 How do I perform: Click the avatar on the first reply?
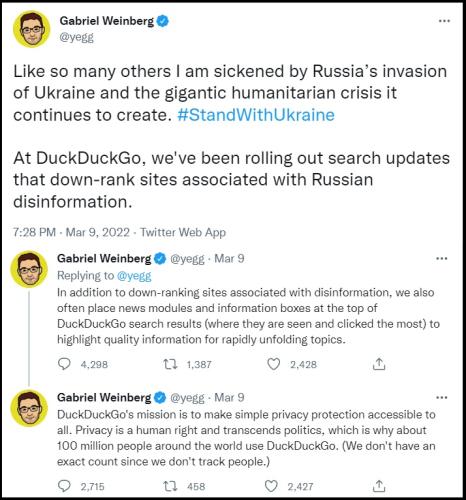(29, 269)
